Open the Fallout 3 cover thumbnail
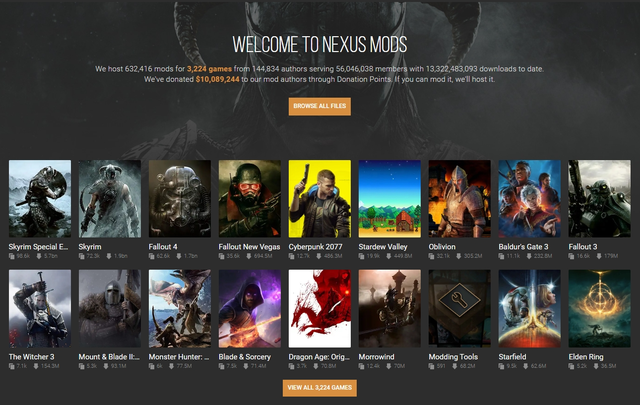 coord(600,198)
